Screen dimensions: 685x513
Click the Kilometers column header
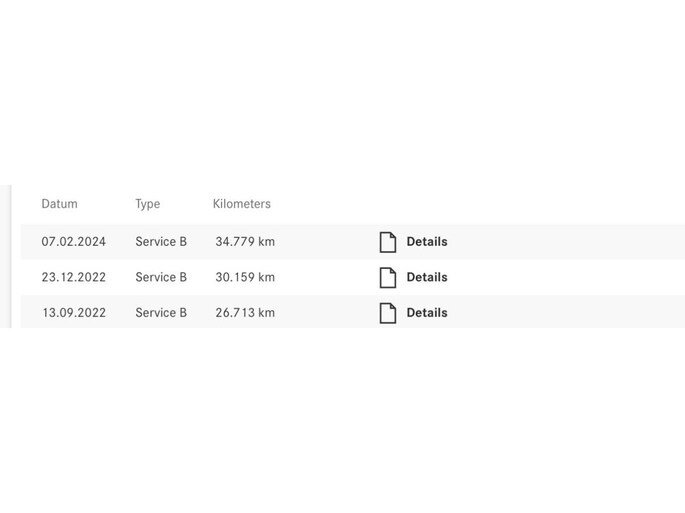pyautogui.click(x=241, y=204)
